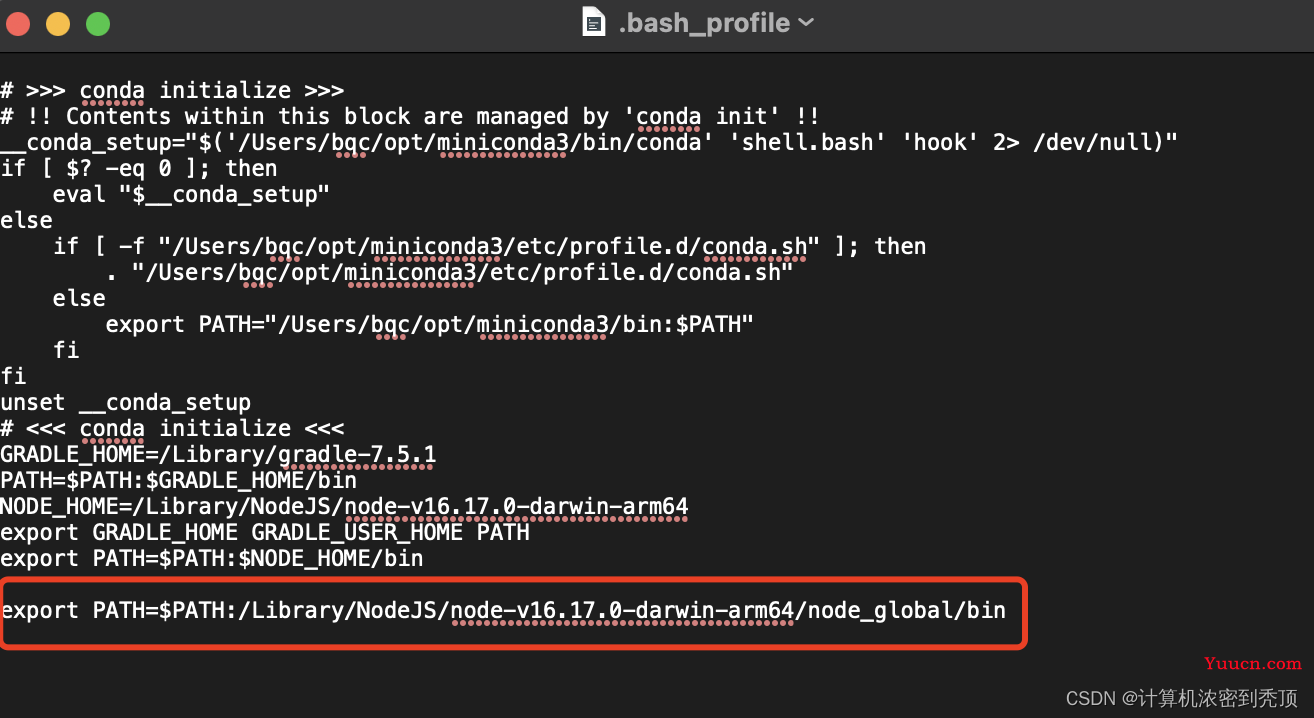The width and height of the screenshot is (1314, 718).
Task: Click the red close window button
Action: (x=19, y=23)
